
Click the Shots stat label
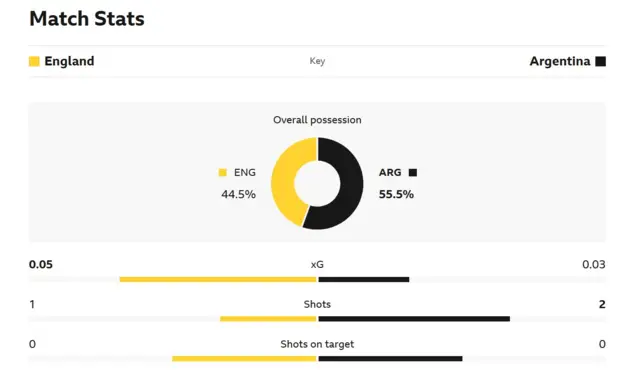(x=317, y=305)
